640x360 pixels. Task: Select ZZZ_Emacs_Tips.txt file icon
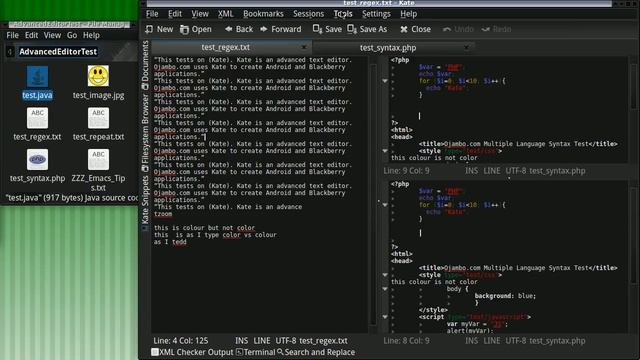[x=98, y=160]
